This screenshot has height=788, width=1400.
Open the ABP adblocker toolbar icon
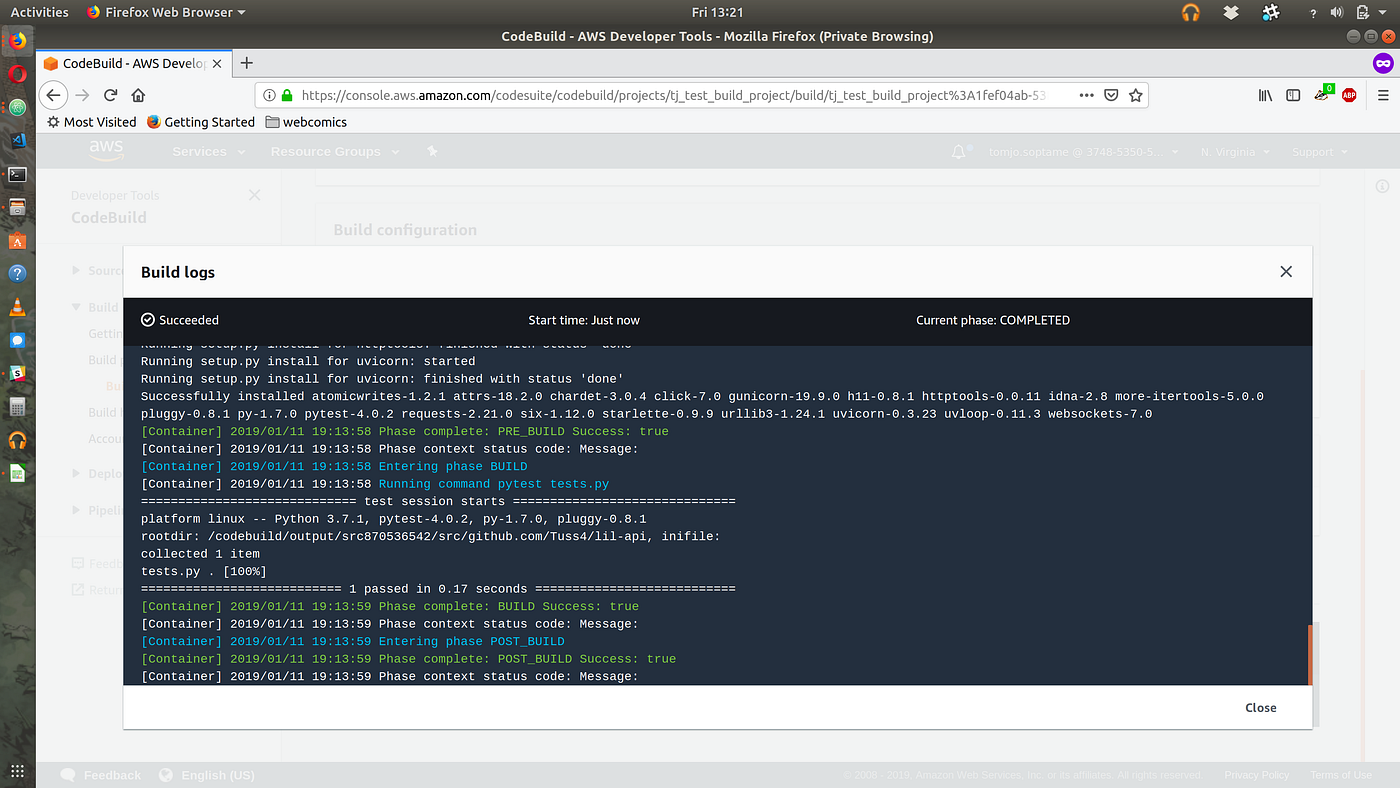tap(1349, 95)
